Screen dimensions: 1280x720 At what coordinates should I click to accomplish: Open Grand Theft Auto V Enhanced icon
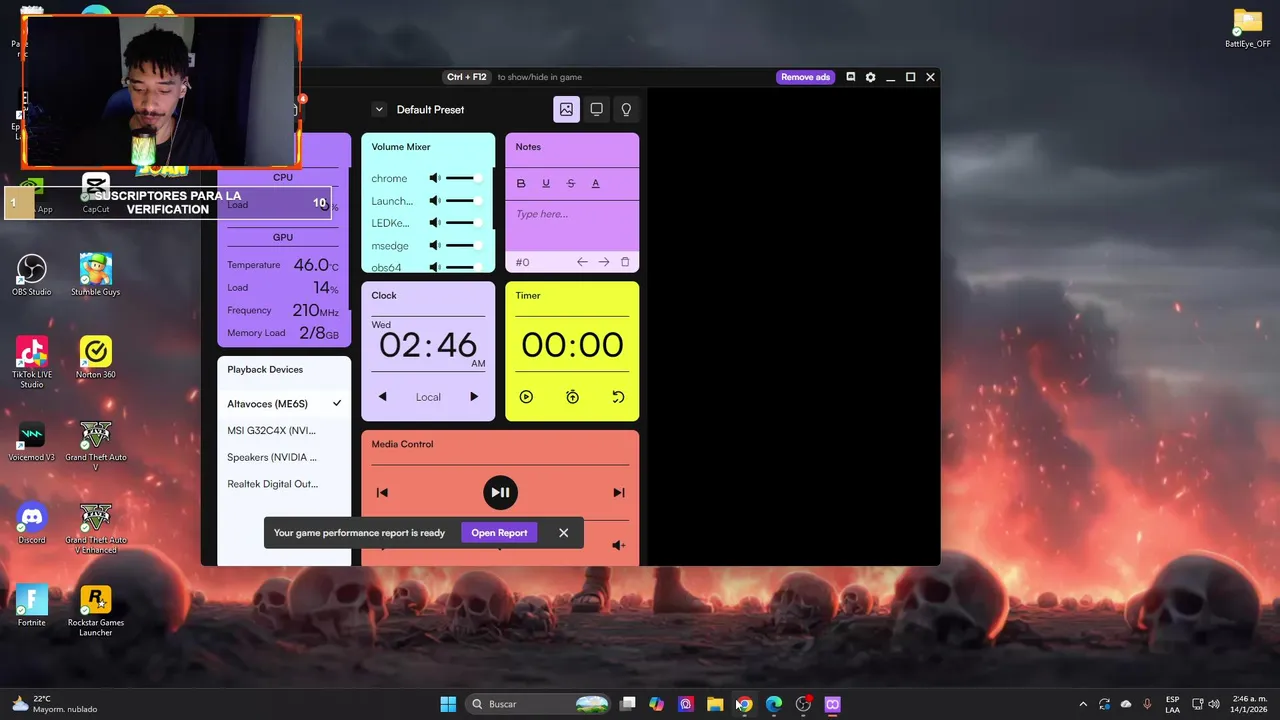click(x=96, y=528)
